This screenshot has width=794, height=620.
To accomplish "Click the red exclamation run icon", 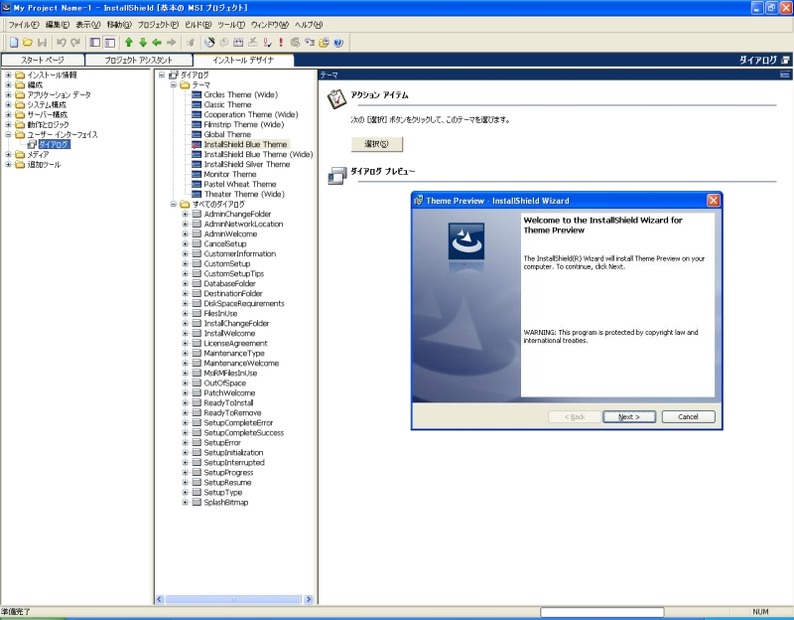I will pyautogui.click(x=281, y=43).
